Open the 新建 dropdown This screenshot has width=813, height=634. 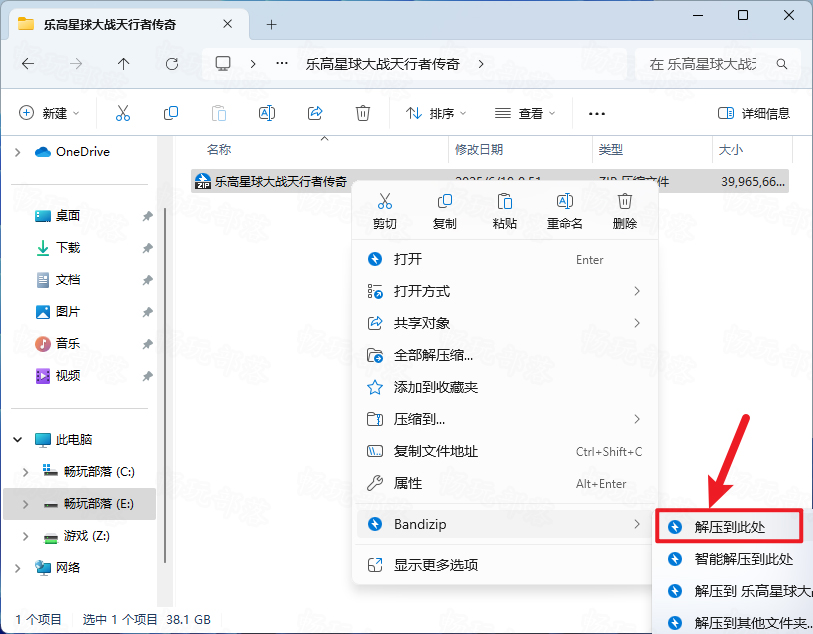click(49, 113)
